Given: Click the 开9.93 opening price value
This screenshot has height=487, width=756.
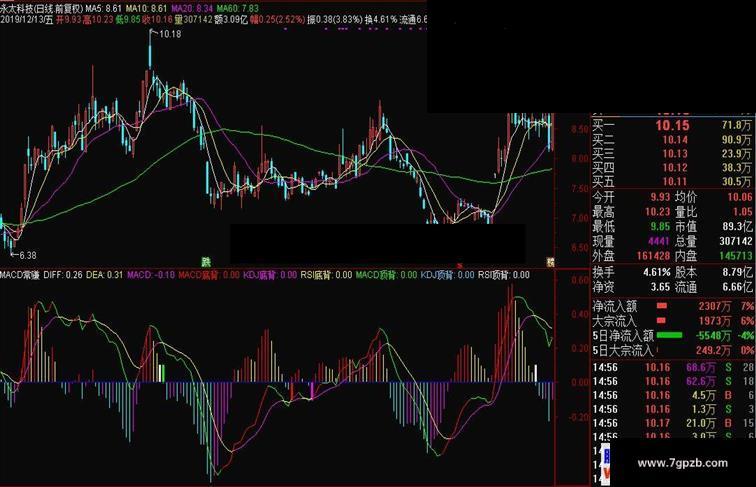Looking at the screenshot, I should [68, 20].
